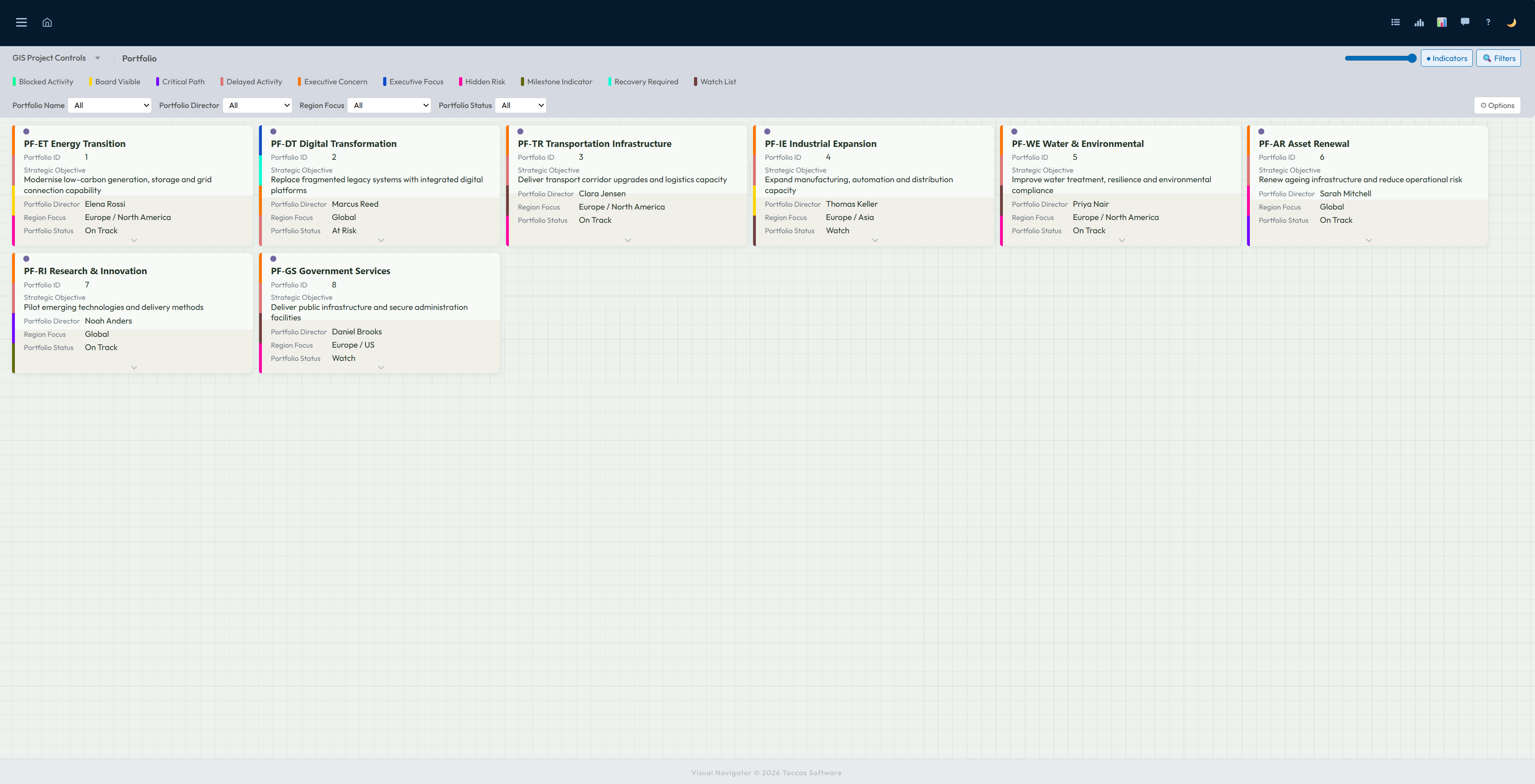This screenshot has width=1535, height=784.
Task: Expand the PF-TR Transportation Infrastructure card
Action: tap(628, 240)
